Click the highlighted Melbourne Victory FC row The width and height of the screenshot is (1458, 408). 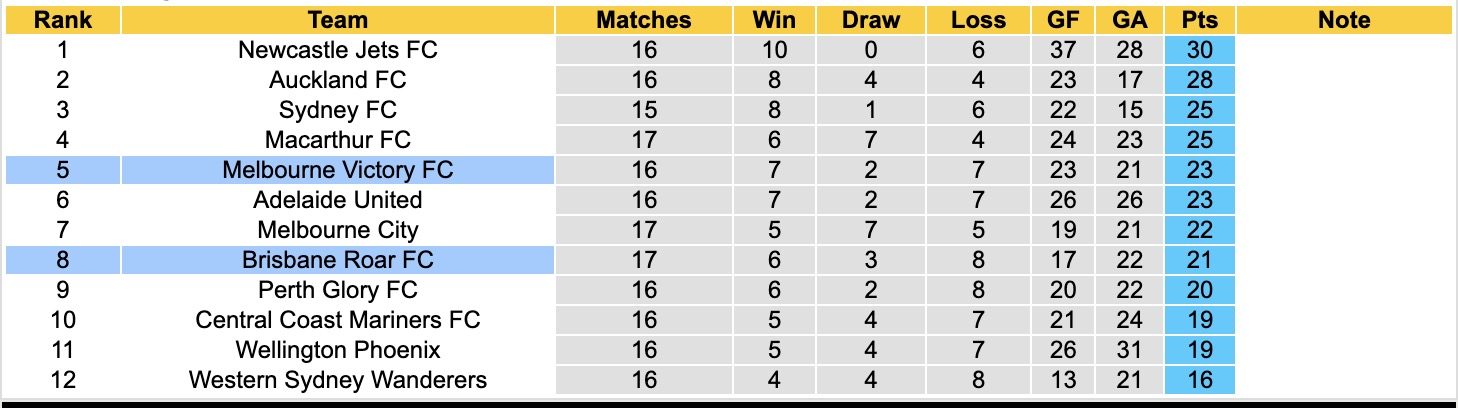337,170
